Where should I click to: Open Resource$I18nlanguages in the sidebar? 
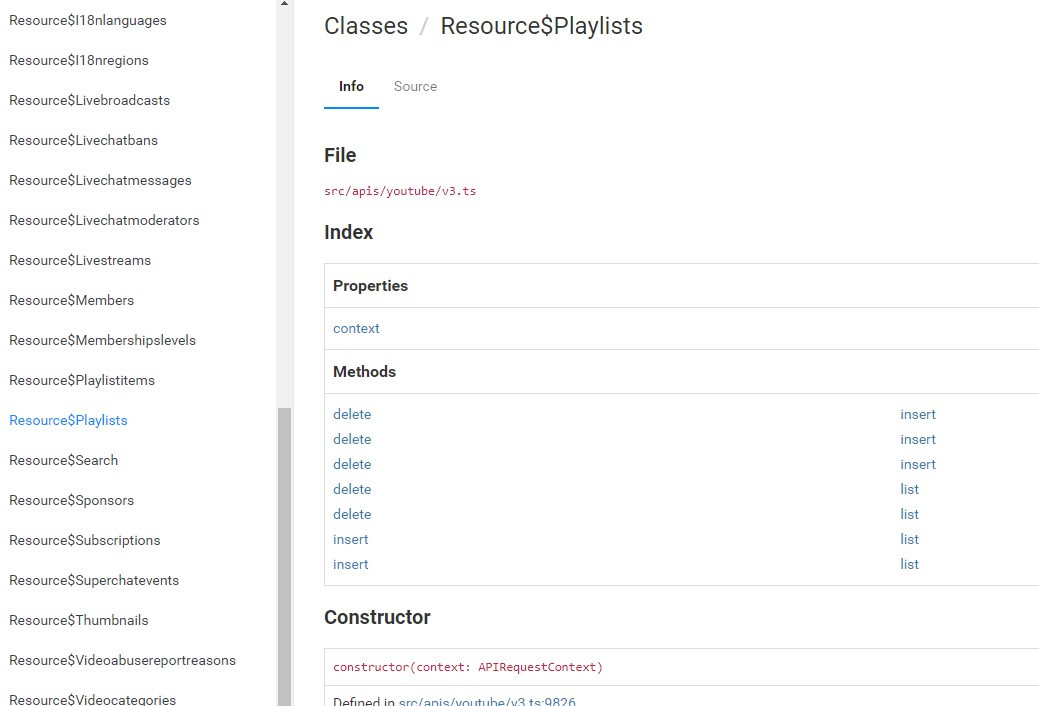88,20
